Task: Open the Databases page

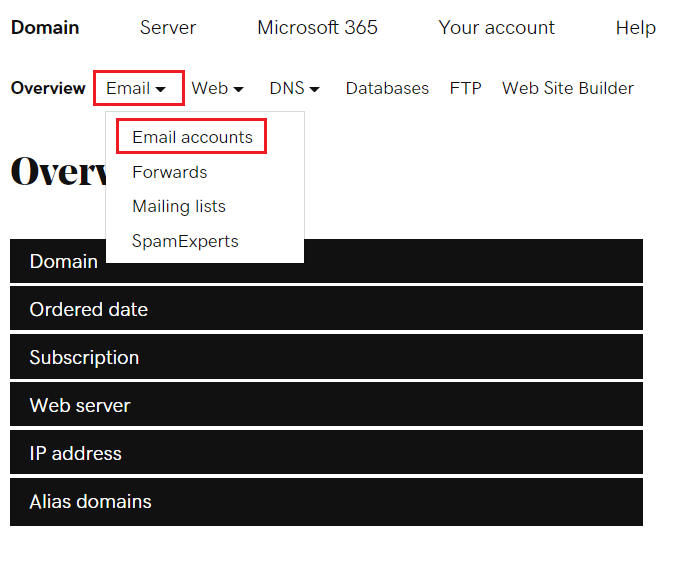Action: pos(387,88)
